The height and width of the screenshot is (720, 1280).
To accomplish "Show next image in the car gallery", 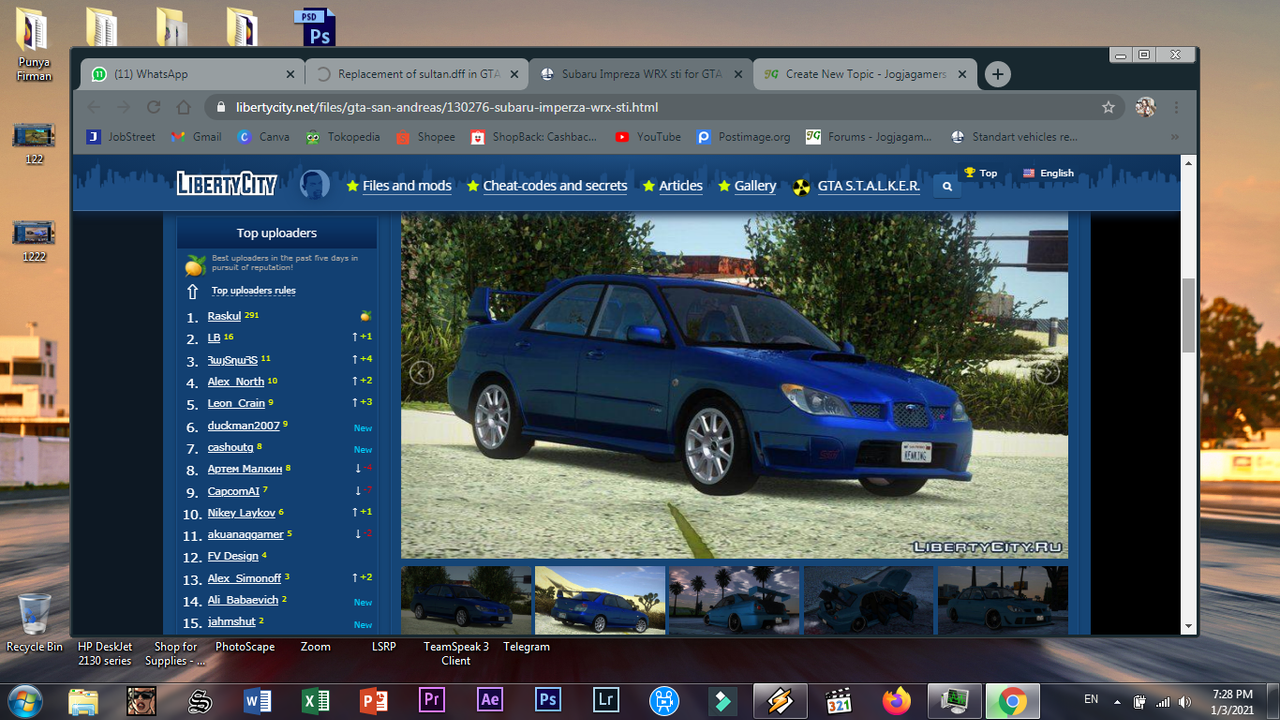I will tap(1047, 372).
